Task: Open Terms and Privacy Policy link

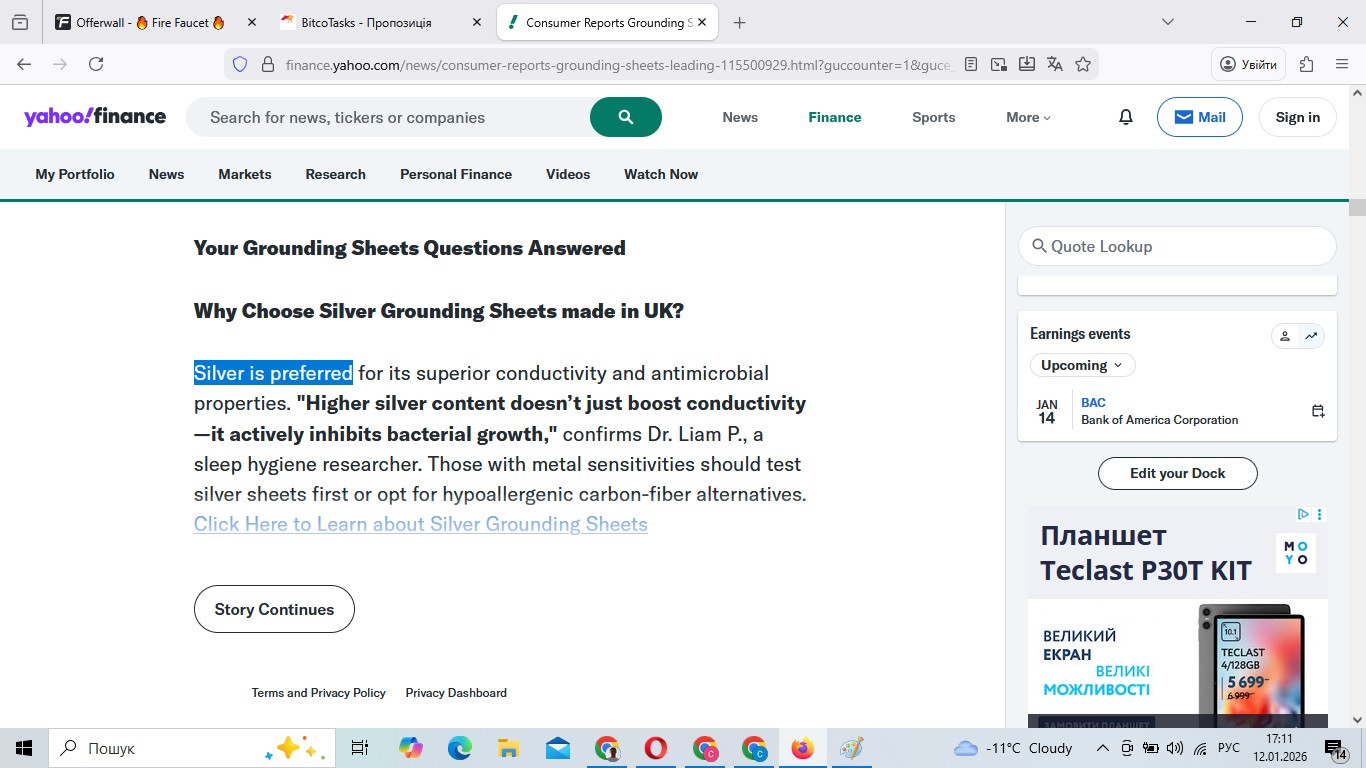Action: click(319, 692)
